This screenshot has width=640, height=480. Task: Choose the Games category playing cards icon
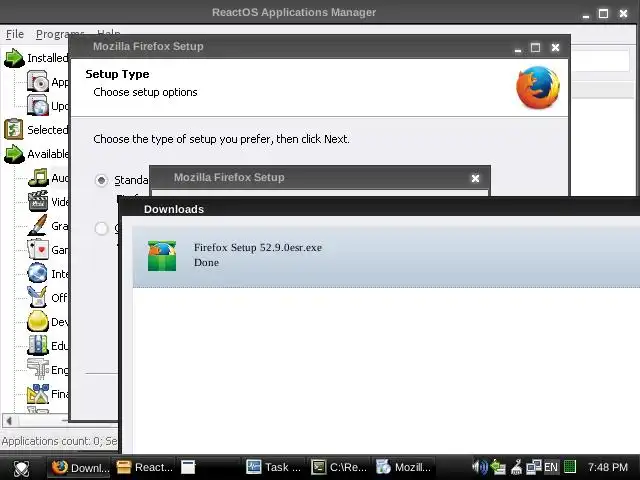[x=38, y=249]
